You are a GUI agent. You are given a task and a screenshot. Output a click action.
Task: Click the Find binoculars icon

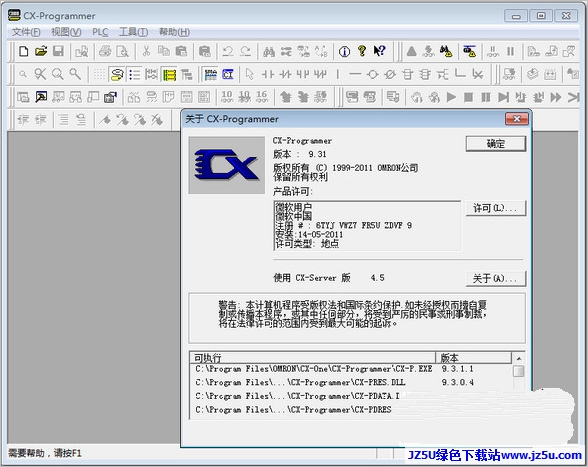click(x=268, y=51)
